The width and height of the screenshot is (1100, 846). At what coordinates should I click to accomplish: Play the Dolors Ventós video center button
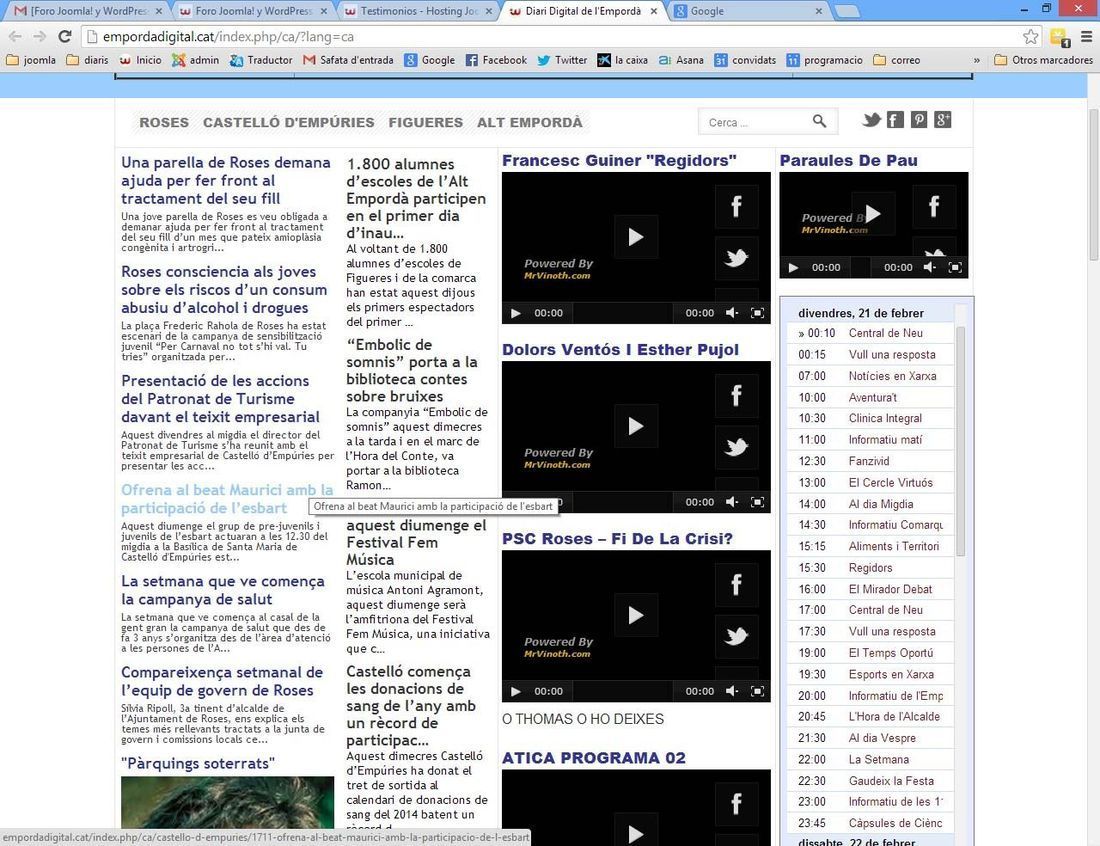pyautogui.click(x=636, y=426)
